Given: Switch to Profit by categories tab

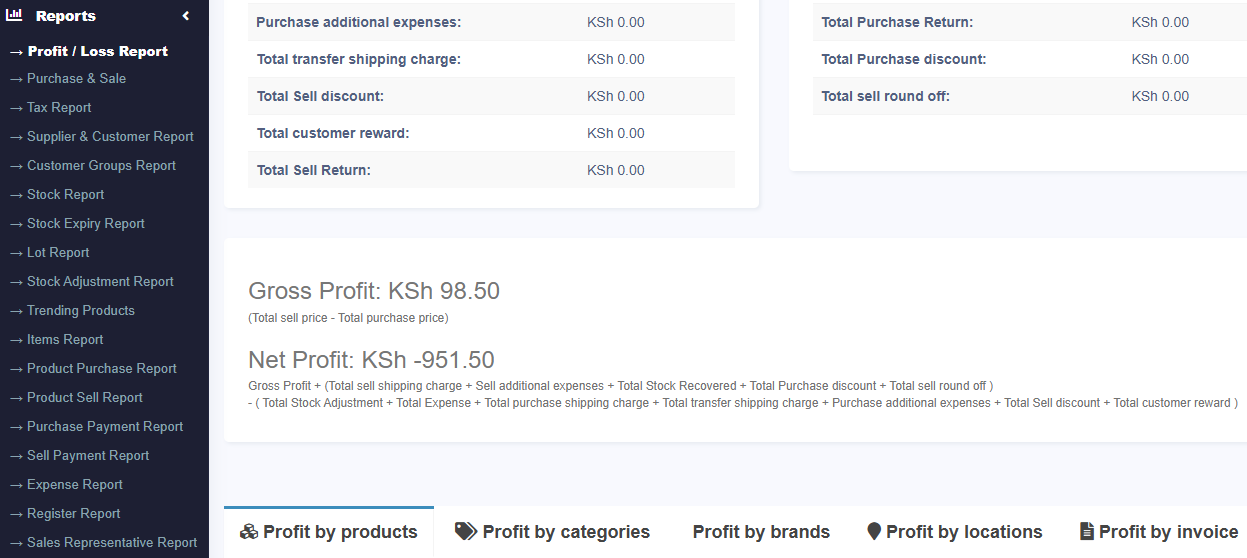Looking at the screenshot, I should coord(552,532).
